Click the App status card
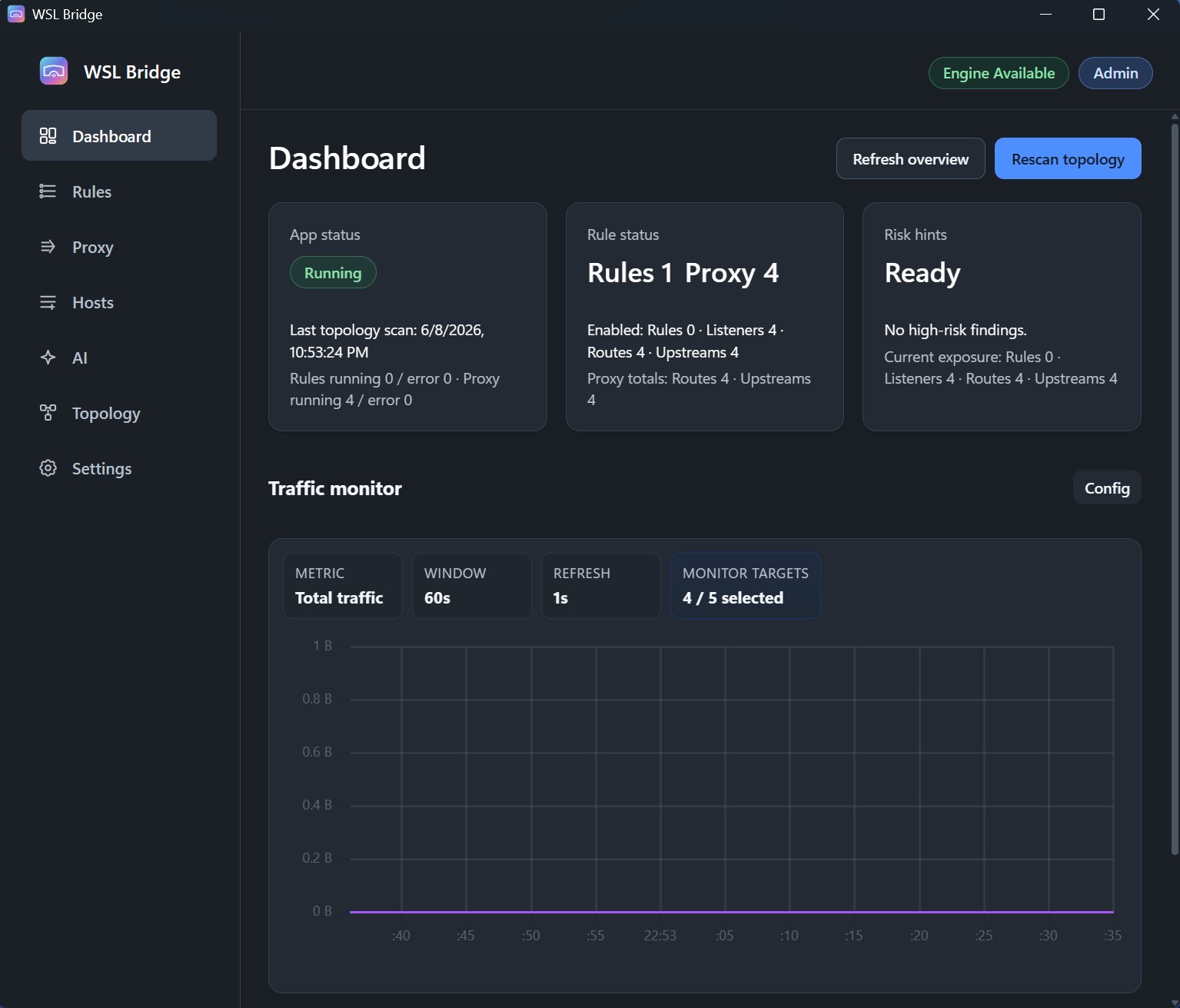The width and height of the screenshot is (1180, 1008). 407,317
